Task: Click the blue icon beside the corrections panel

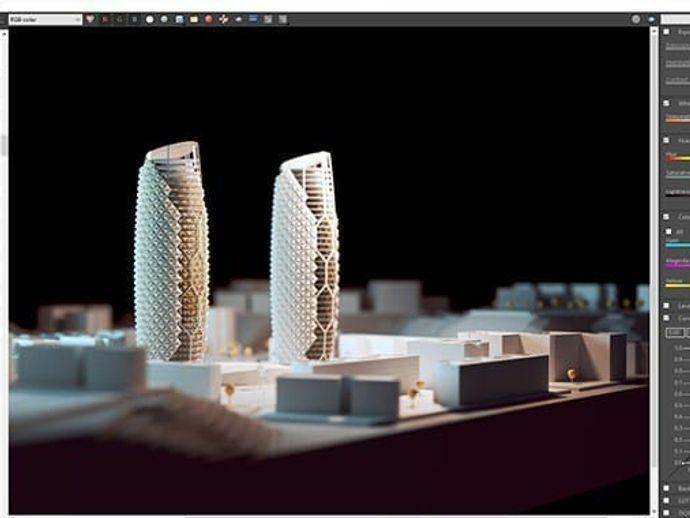Action: (x=652, y=19)
